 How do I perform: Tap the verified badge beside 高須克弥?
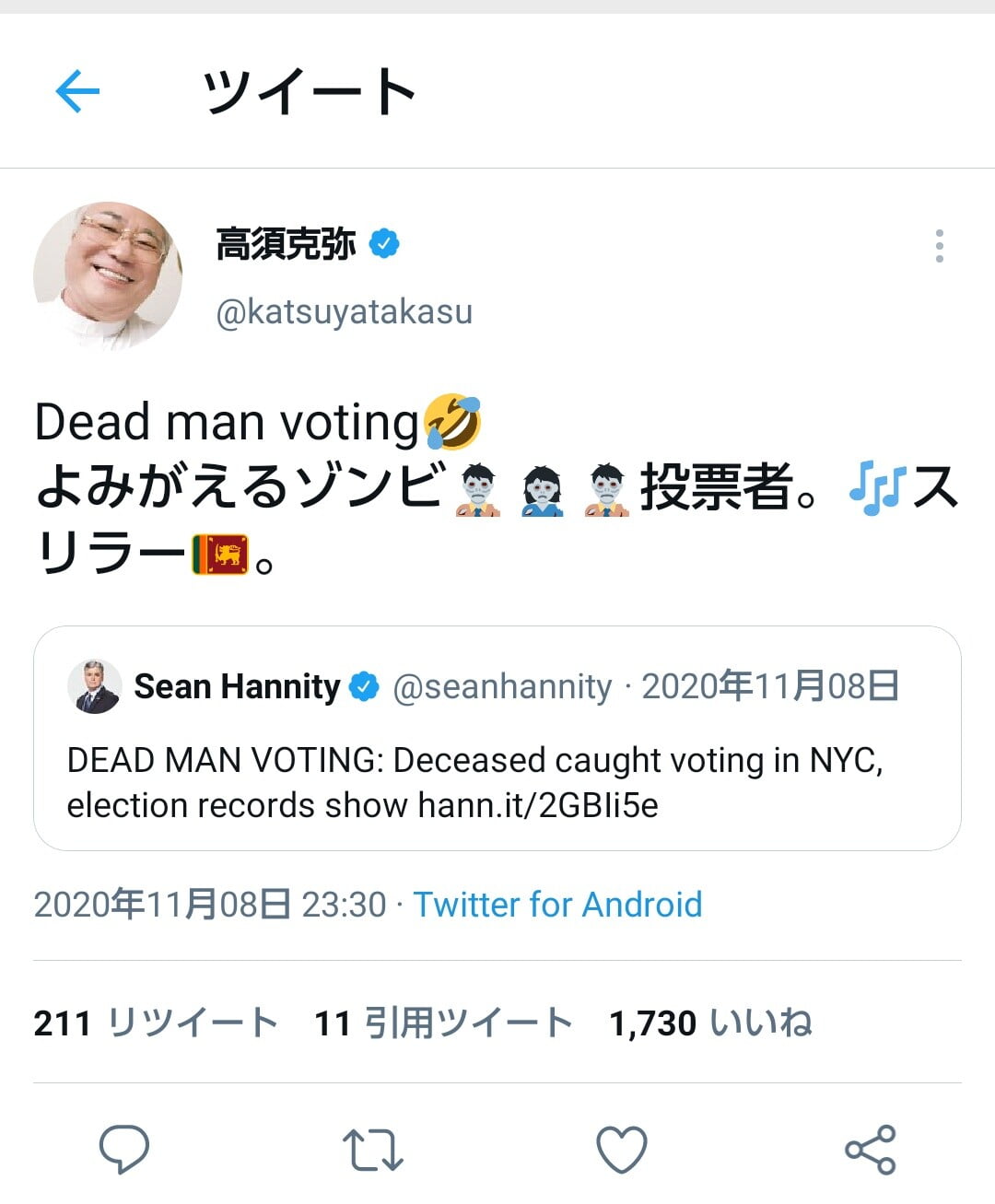click(x=384, y=244)
